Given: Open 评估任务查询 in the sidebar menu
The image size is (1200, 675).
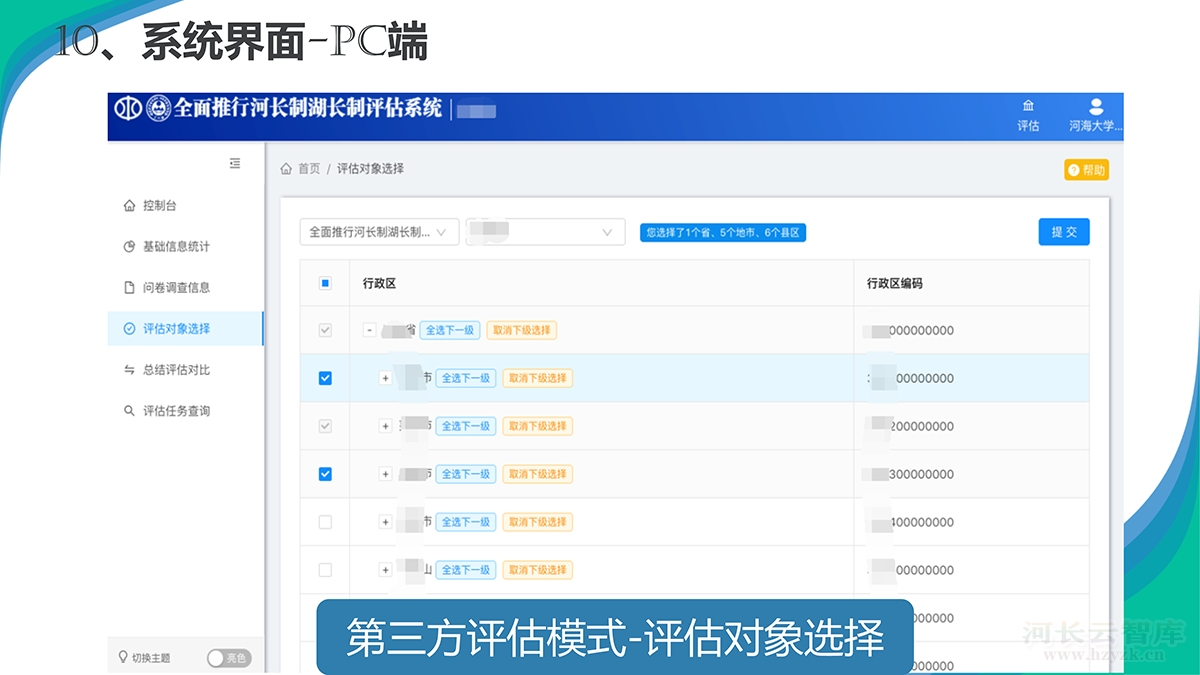Looking at the screenshot, I should (186, 411).
